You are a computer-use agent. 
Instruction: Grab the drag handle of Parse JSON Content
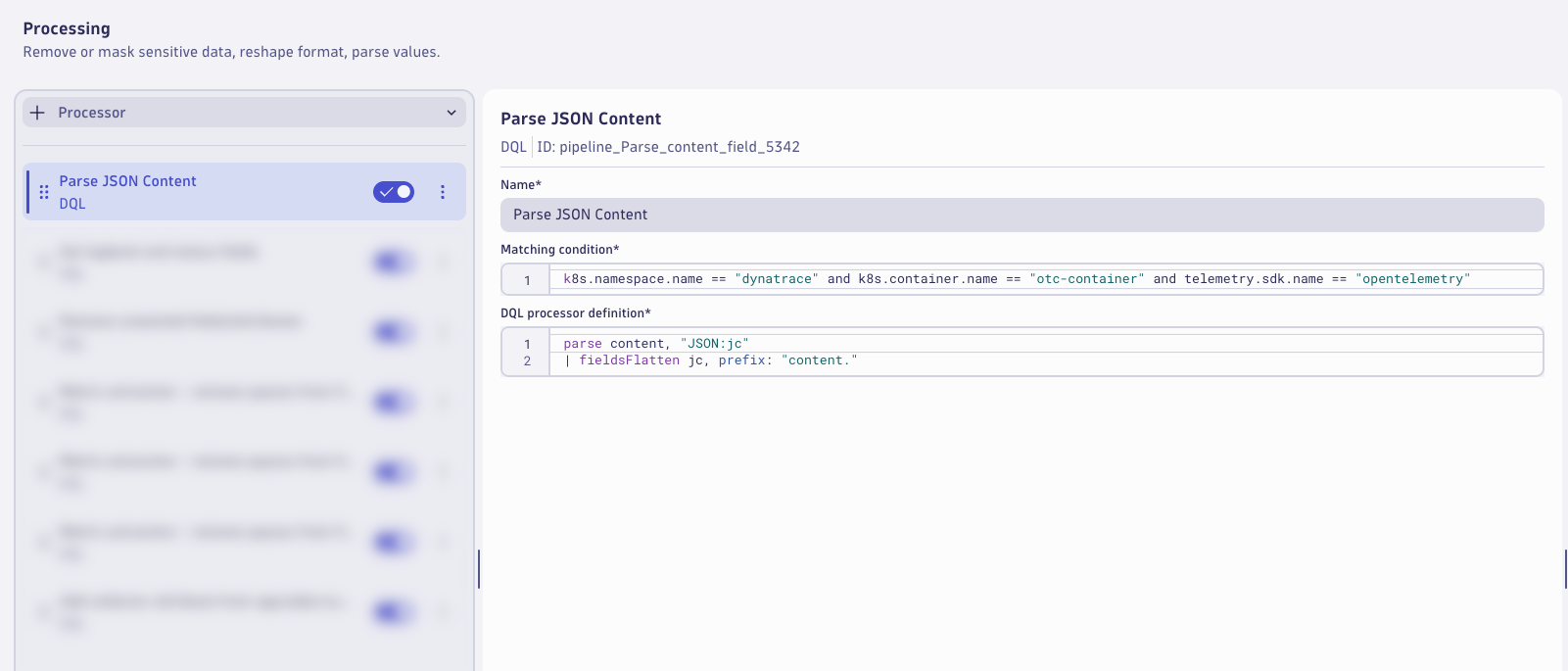(44, 192)
